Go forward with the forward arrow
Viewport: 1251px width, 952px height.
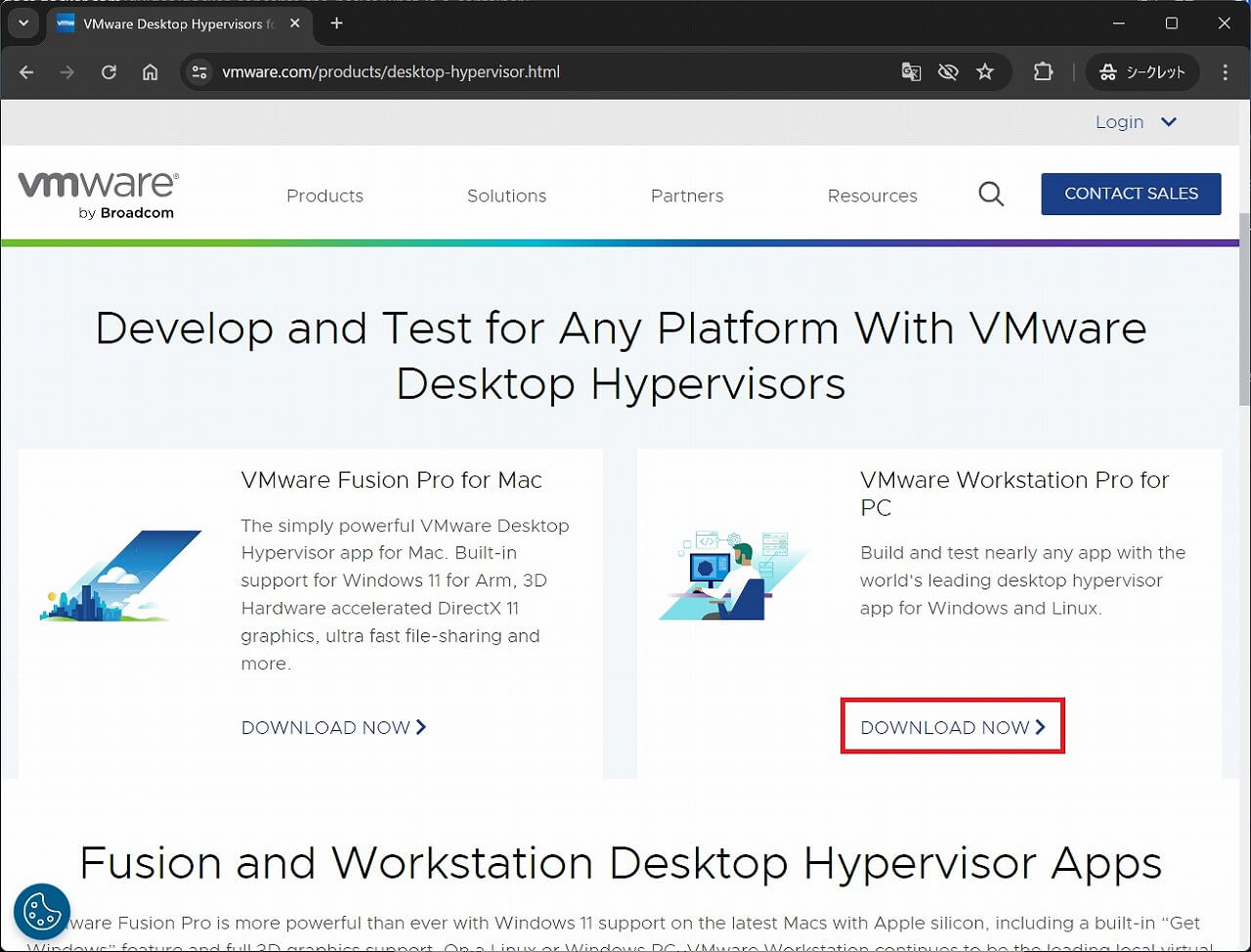pos(67,72)
